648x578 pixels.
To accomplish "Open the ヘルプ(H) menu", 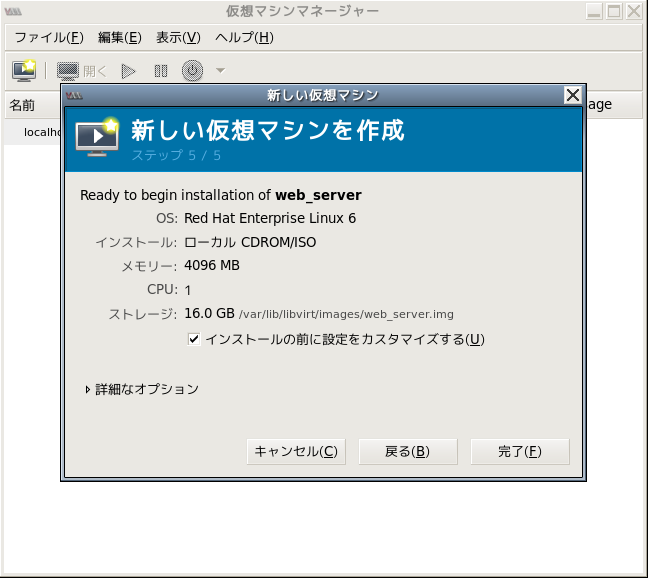I will (x=244, y=38).
